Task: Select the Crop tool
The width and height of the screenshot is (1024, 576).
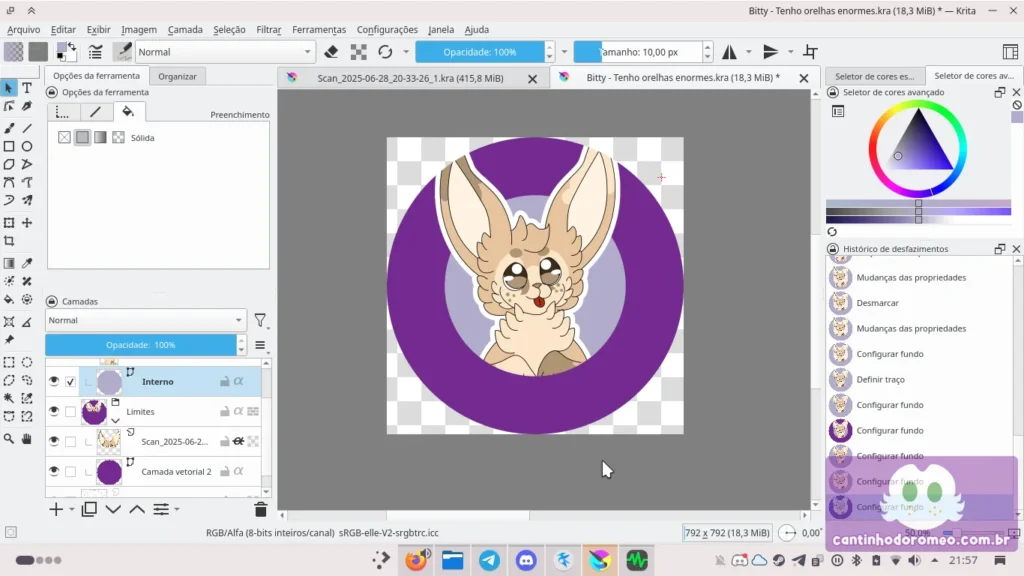Action: click(9, 241)
